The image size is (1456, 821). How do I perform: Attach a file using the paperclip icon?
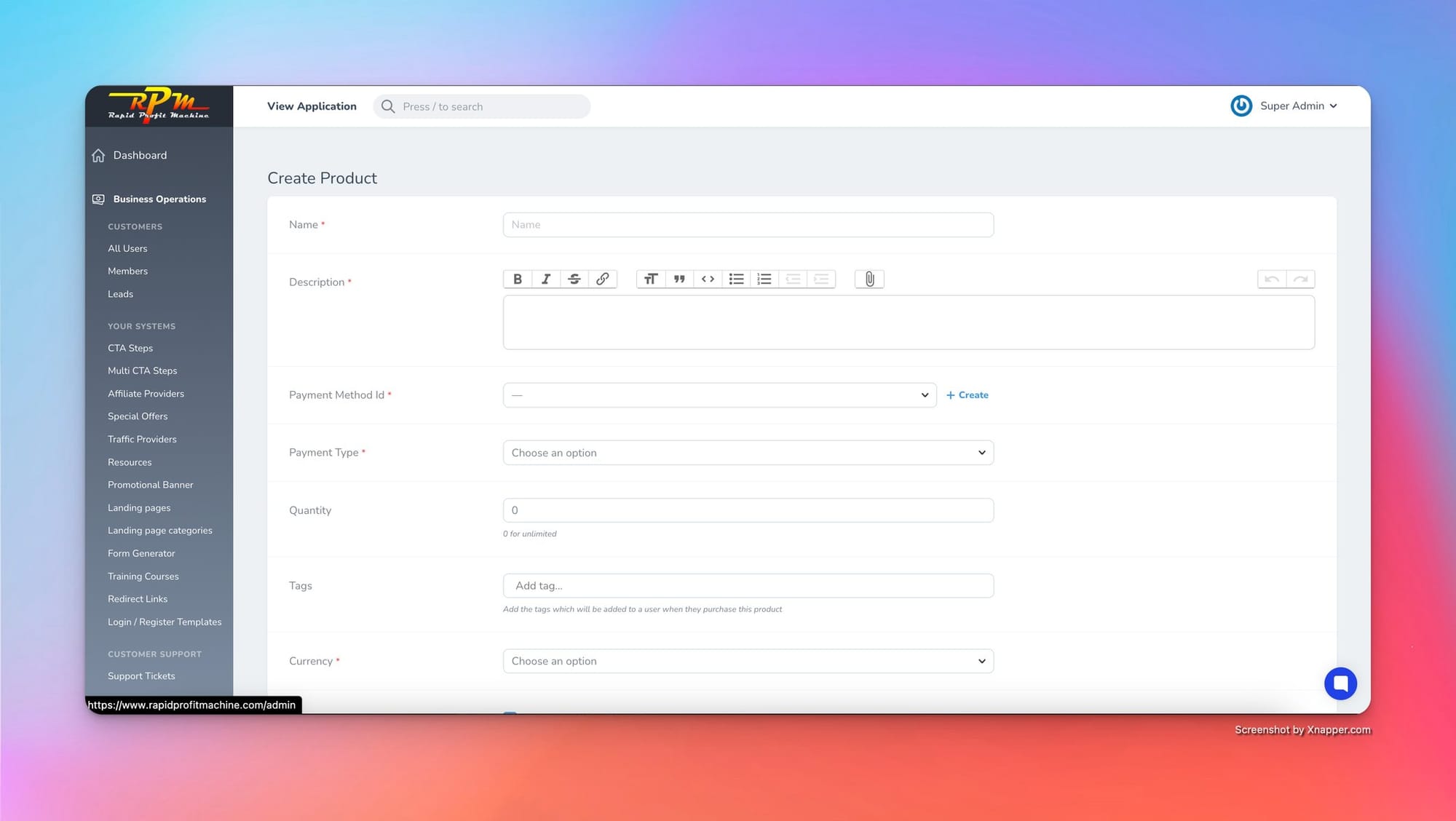pyautogui.click(x=869, y=279)
